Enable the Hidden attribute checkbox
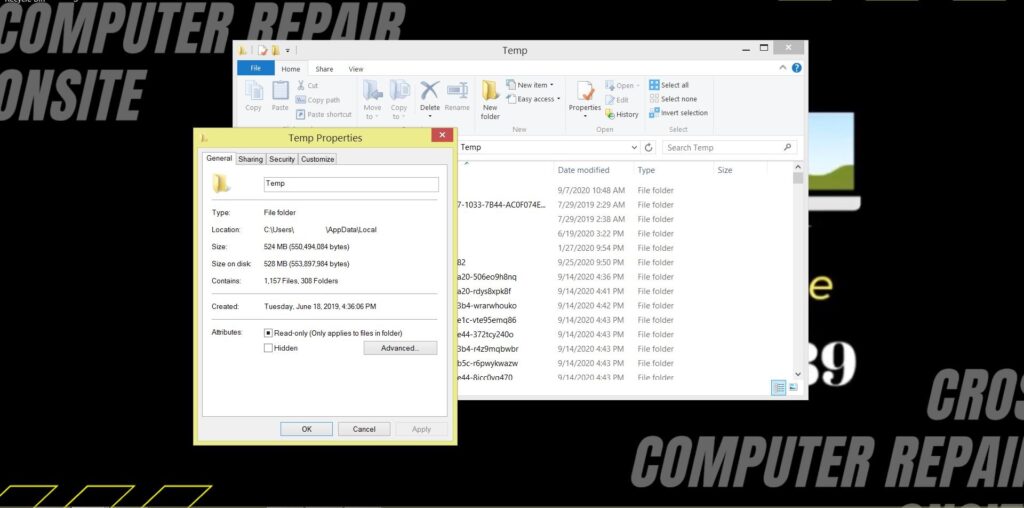1024x508 pixels. pos(268,348)
